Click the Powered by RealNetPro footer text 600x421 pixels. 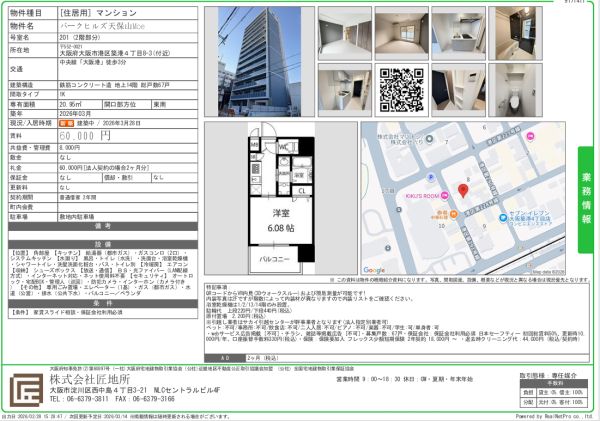tap(554, 416)
